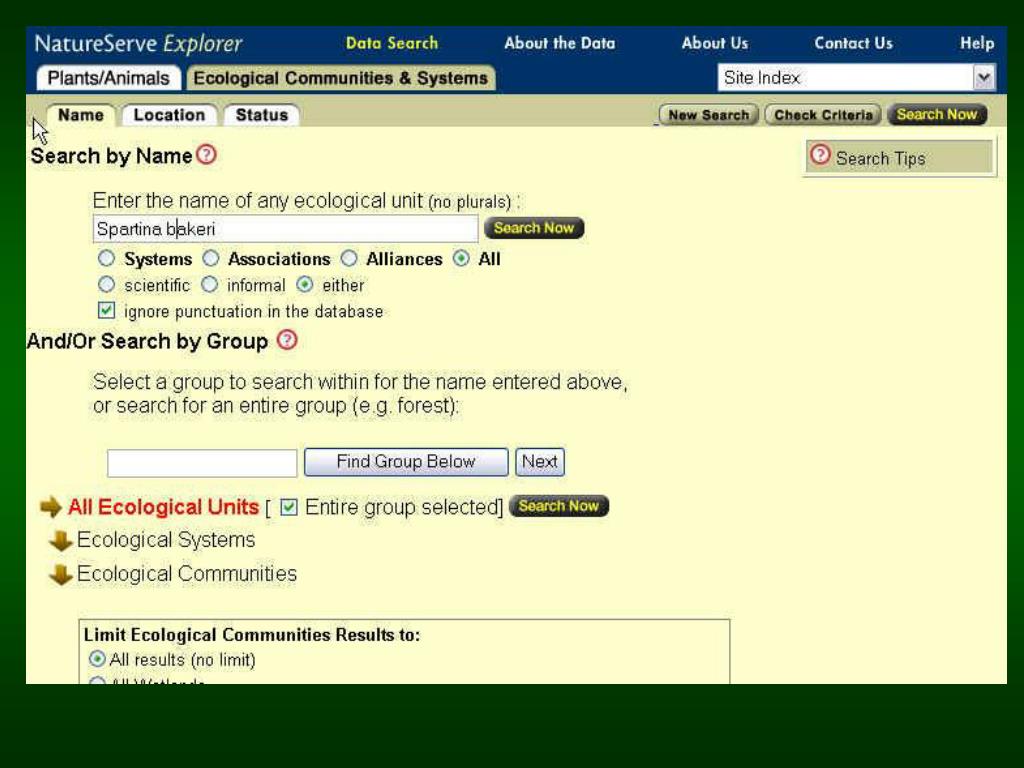Open the Help menu

pyautogui.click(x=977, y=43)
